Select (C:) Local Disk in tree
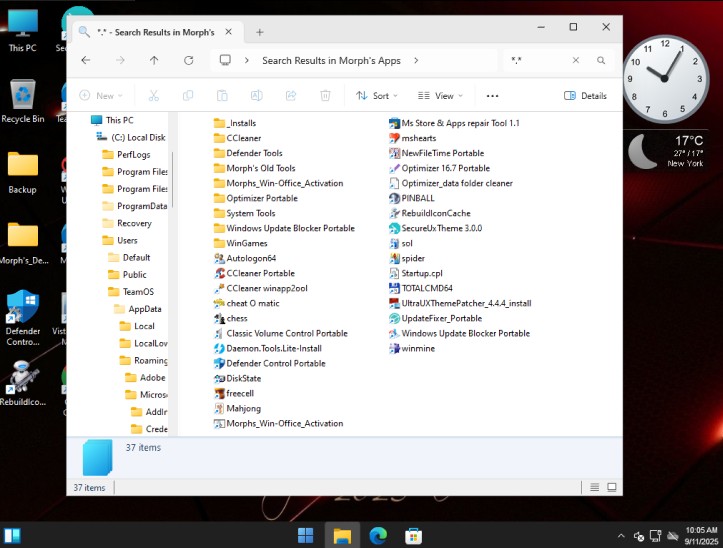Viewport: 723px width, 548px height. click(130, 137)
